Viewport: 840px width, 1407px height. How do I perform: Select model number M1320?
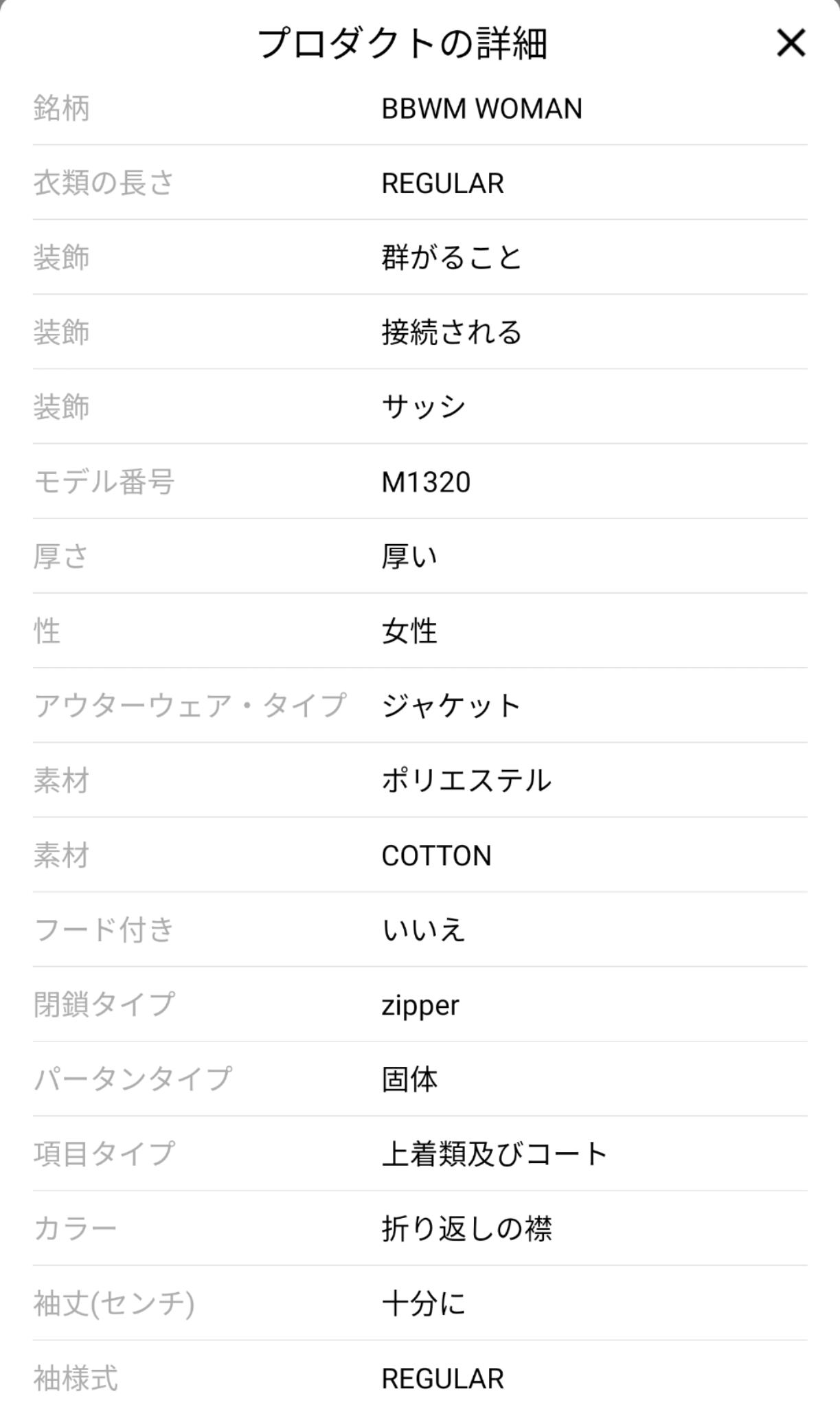426,482
